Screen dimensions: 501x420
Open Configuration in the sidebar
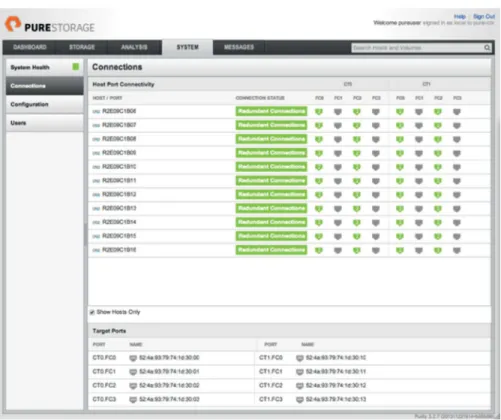click(x=44, y=104)
